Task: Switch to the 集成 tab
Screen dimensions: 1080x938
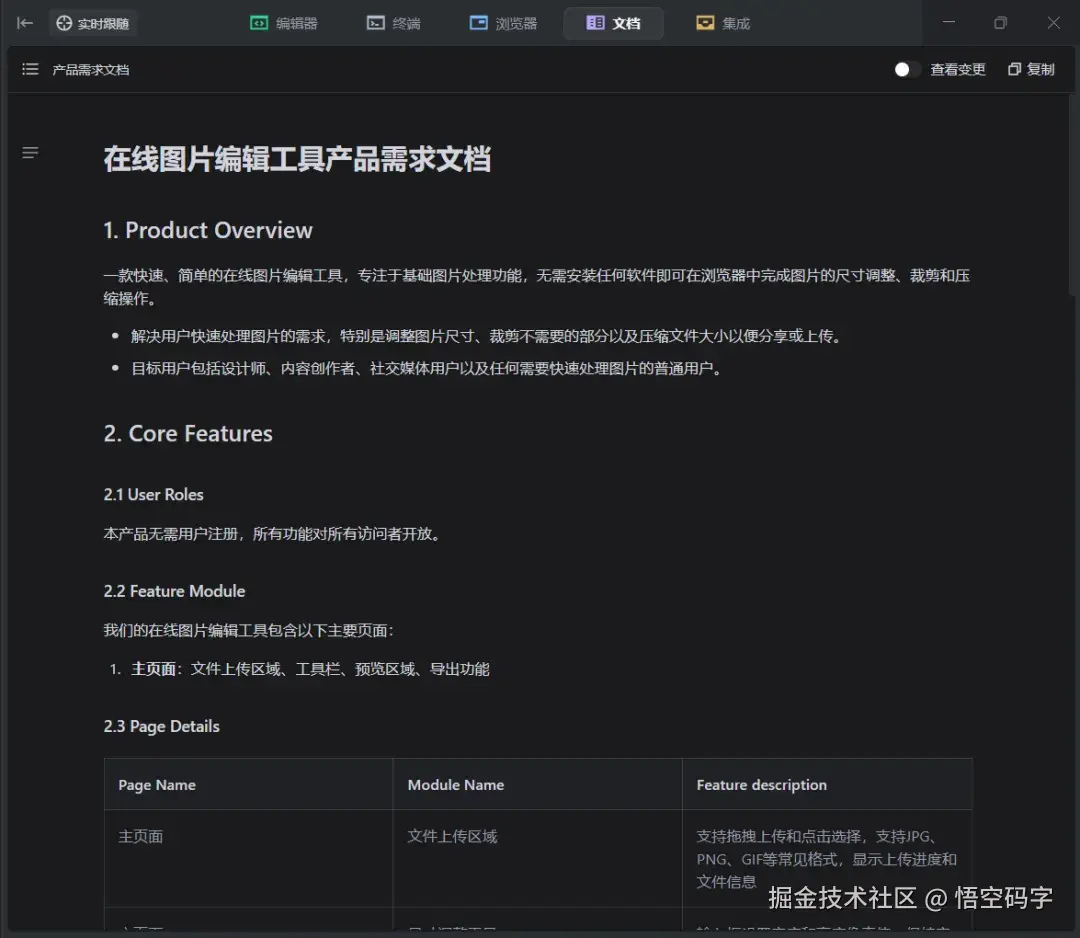Action: click(722, 22)
